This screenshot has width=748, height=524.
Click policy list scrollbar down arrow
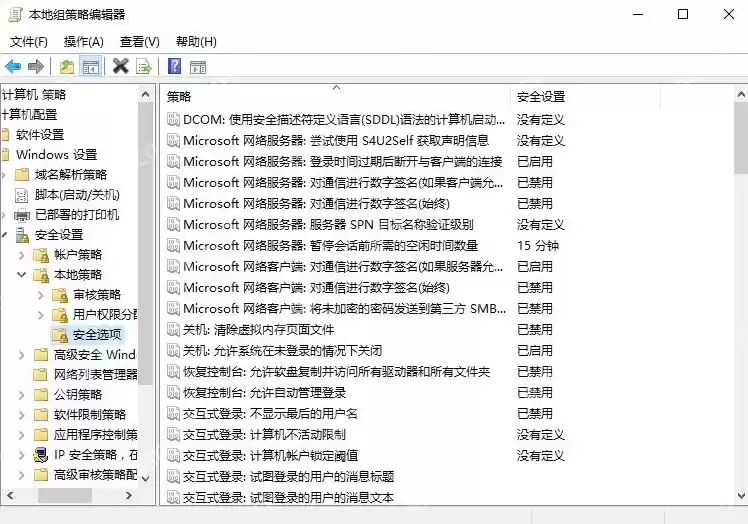741,496
